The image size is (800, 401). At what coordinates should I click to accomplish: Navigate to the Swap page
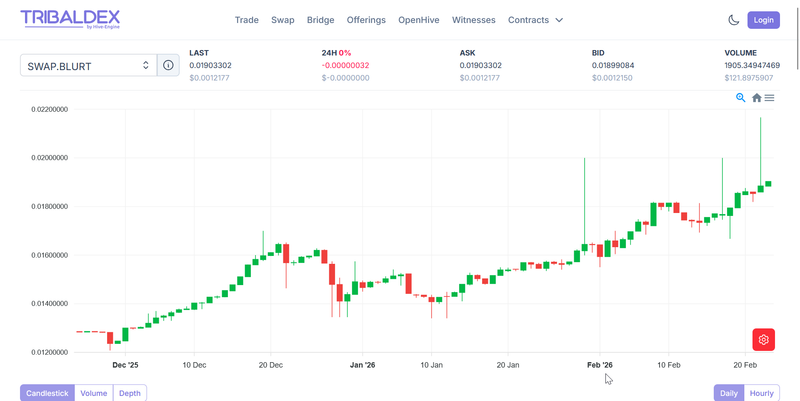point(283,20)
